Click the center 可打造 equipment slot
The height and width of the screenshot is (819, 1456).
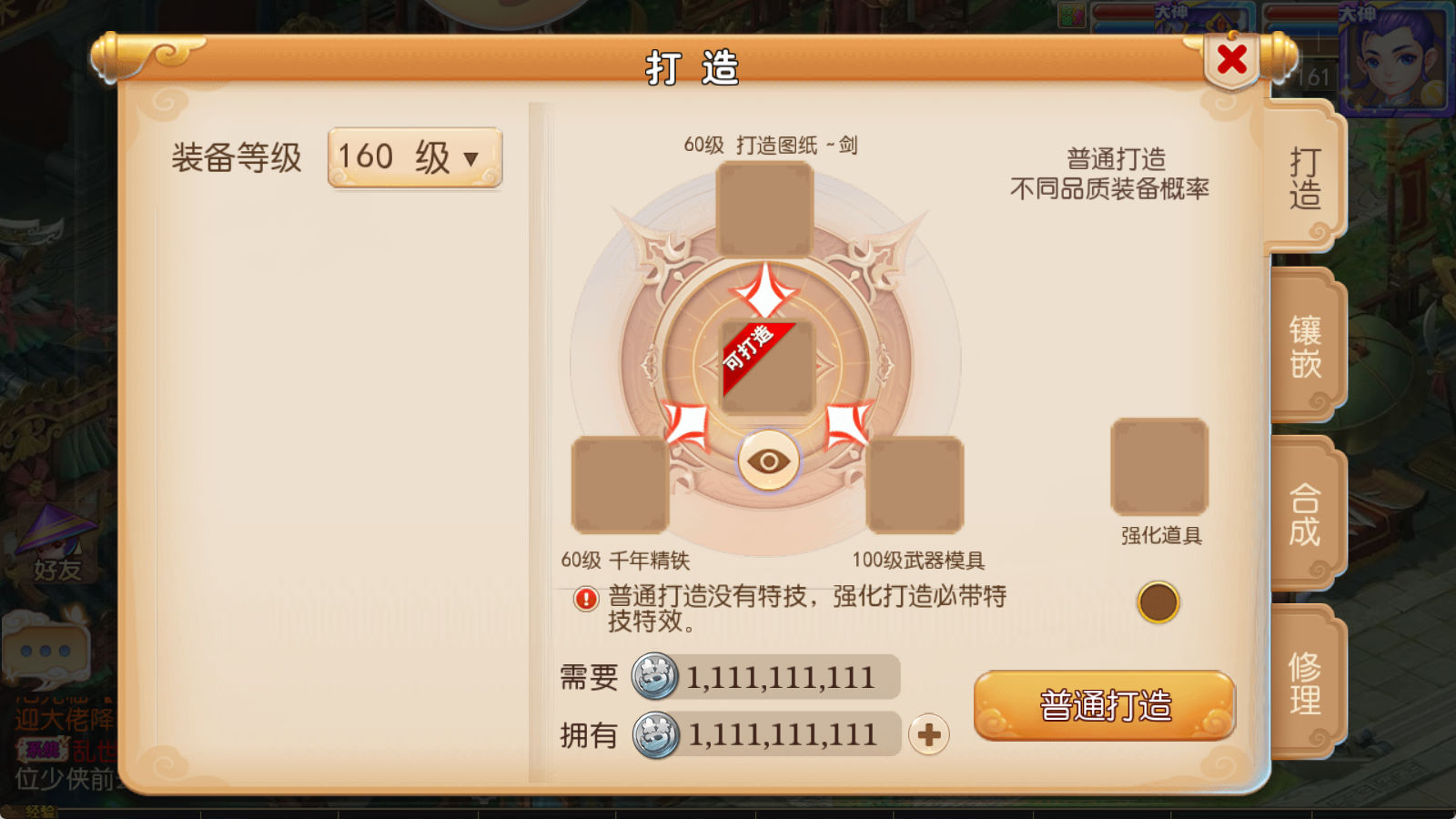[767, 367]
